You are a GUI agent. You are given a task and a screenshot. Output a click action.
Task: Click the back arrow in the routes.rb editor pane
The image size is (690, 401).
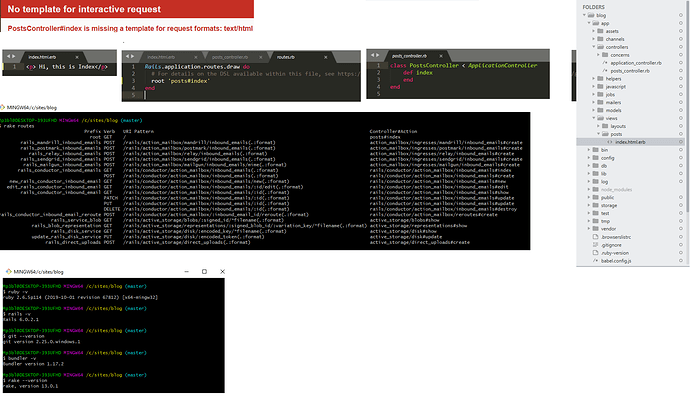pyautogui.click(x=127, y=56)
